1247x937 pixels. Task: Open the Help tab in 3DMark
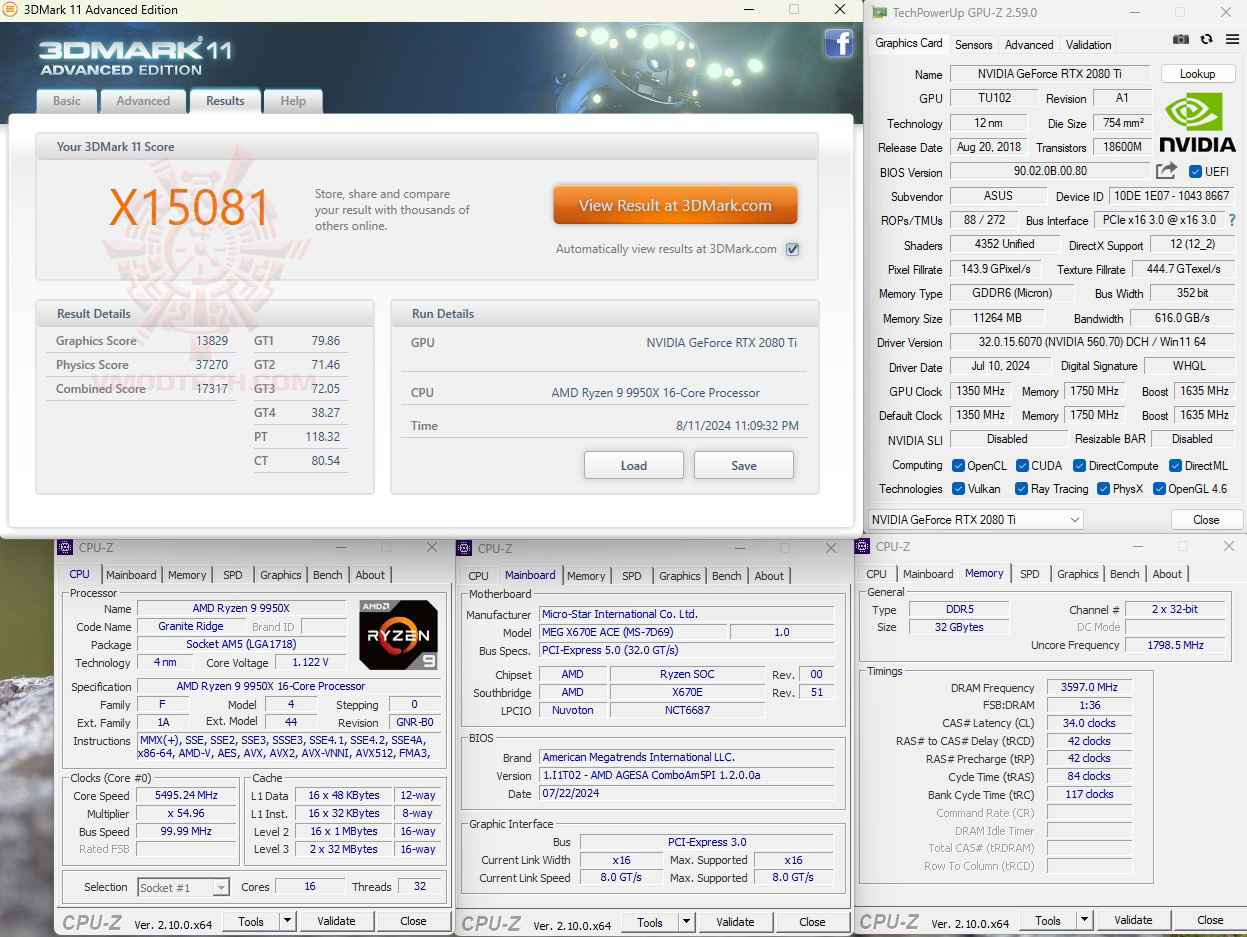[293, 101]
